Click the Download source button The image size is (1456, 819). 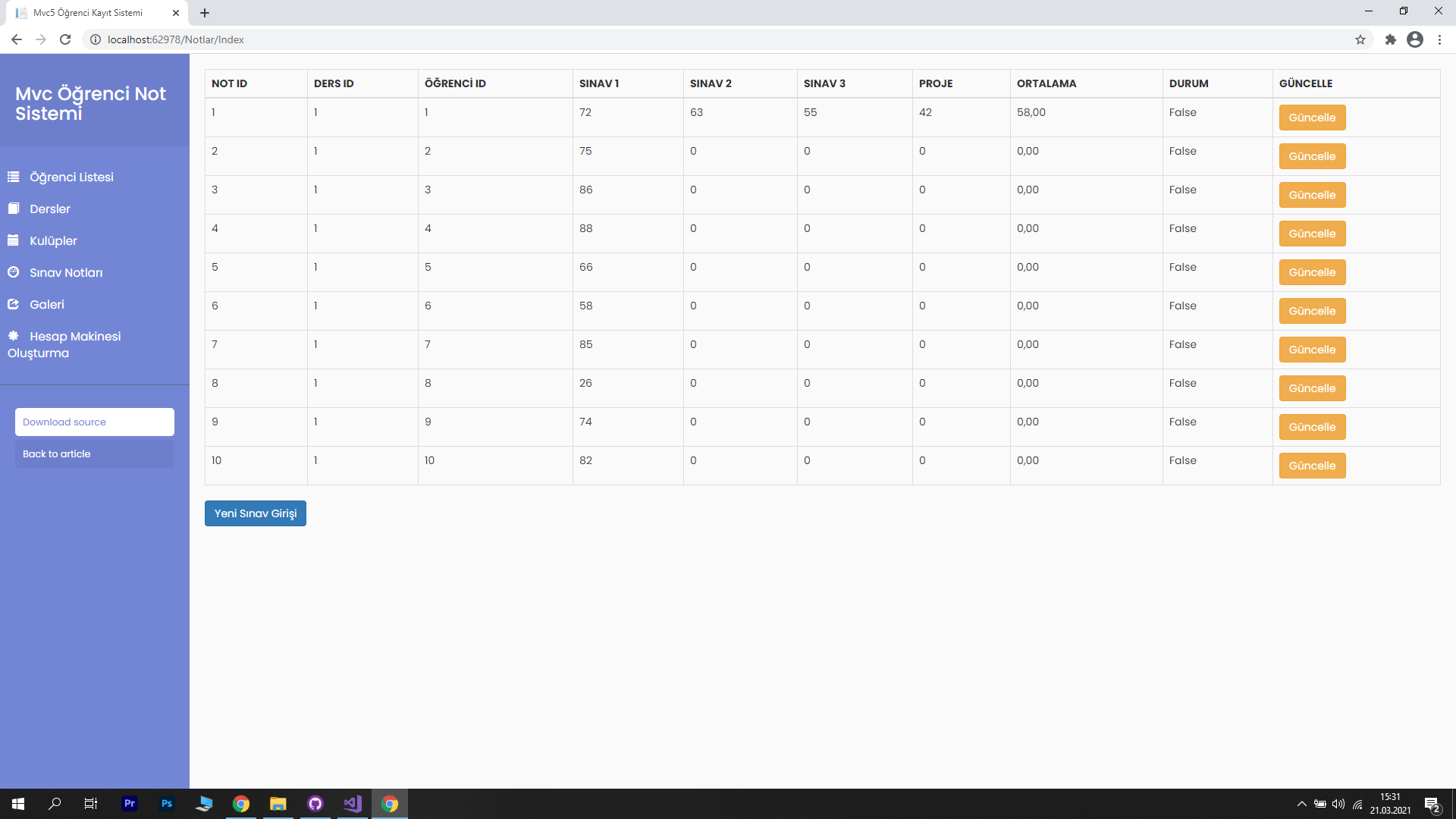95,422
